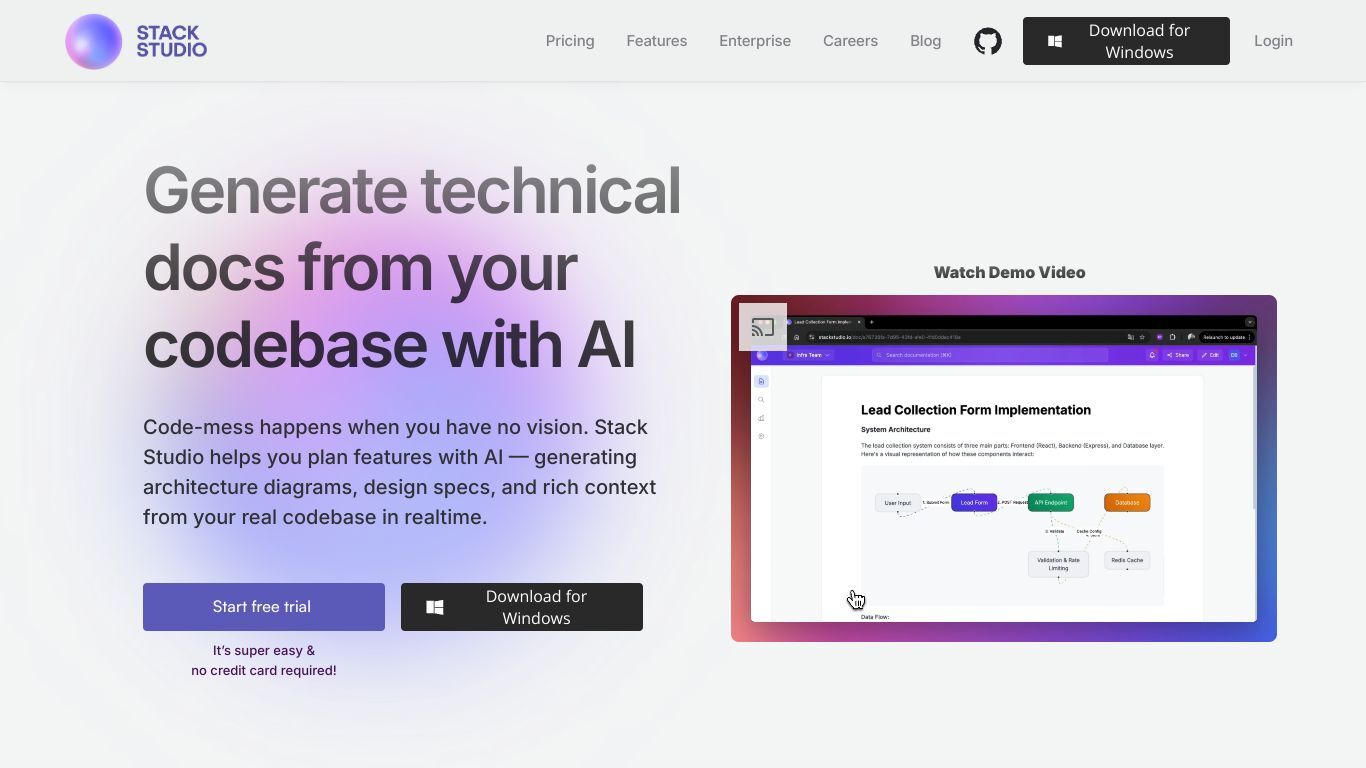Screen dimensions: 1366x768
Task: Click the 'Code-mess happens' paragraph
Action: [x=400, y=472]
